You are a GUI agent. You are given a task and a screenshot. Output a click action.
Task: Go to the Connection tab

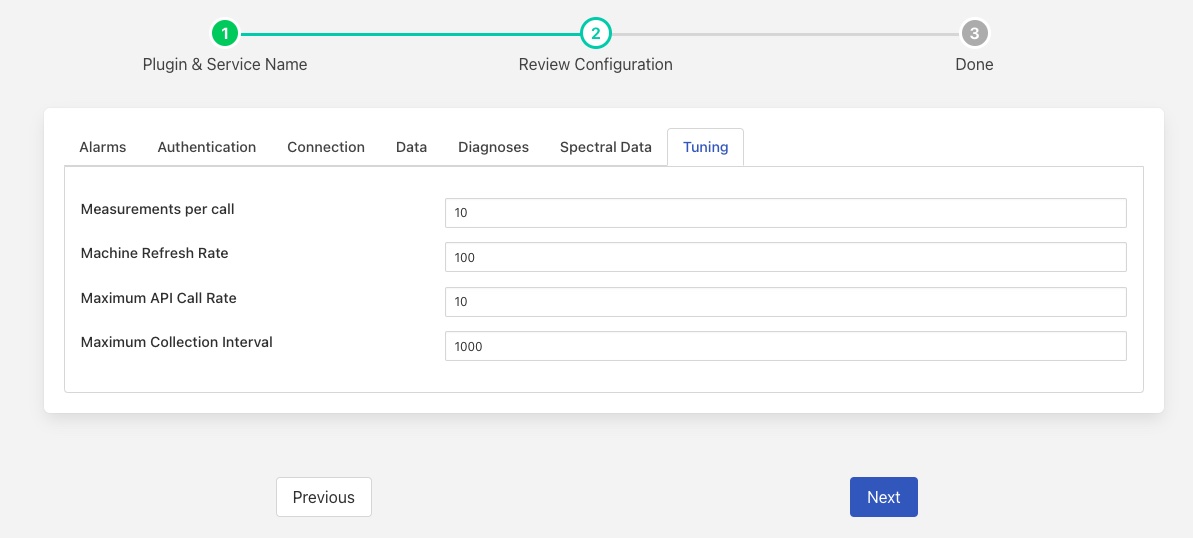click(326, 147)
